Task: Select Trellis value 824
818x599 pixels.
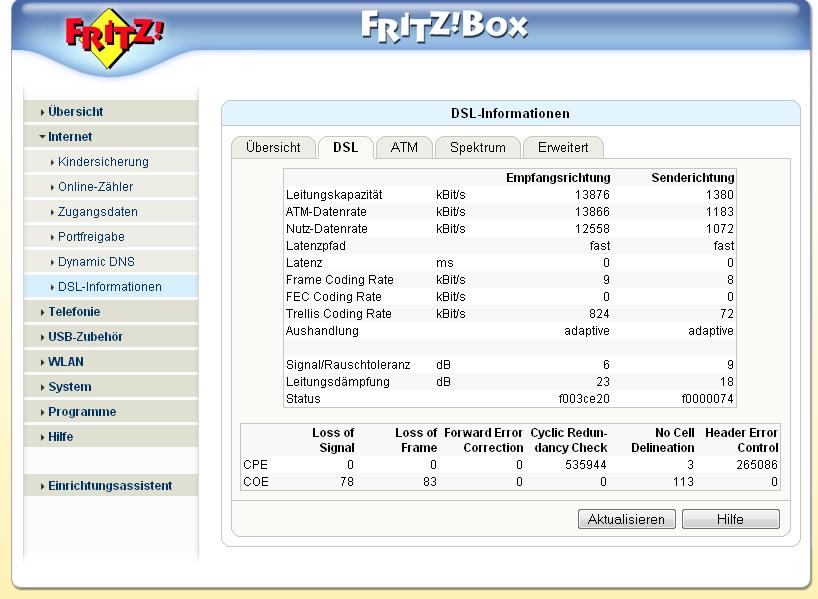Action: click(x=599, y=314)
